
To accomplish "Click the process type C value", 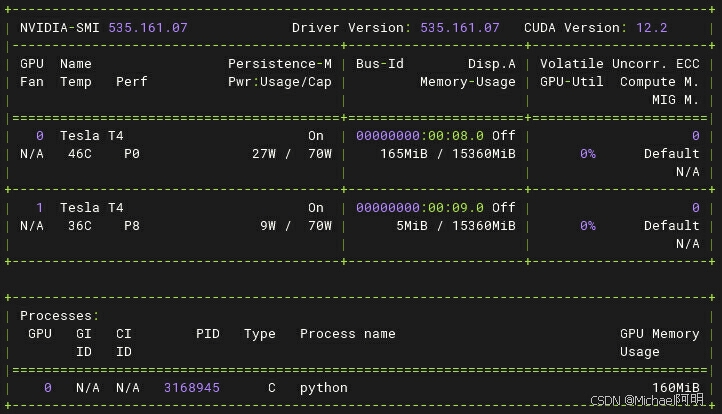I will click(x=272, y=388).
